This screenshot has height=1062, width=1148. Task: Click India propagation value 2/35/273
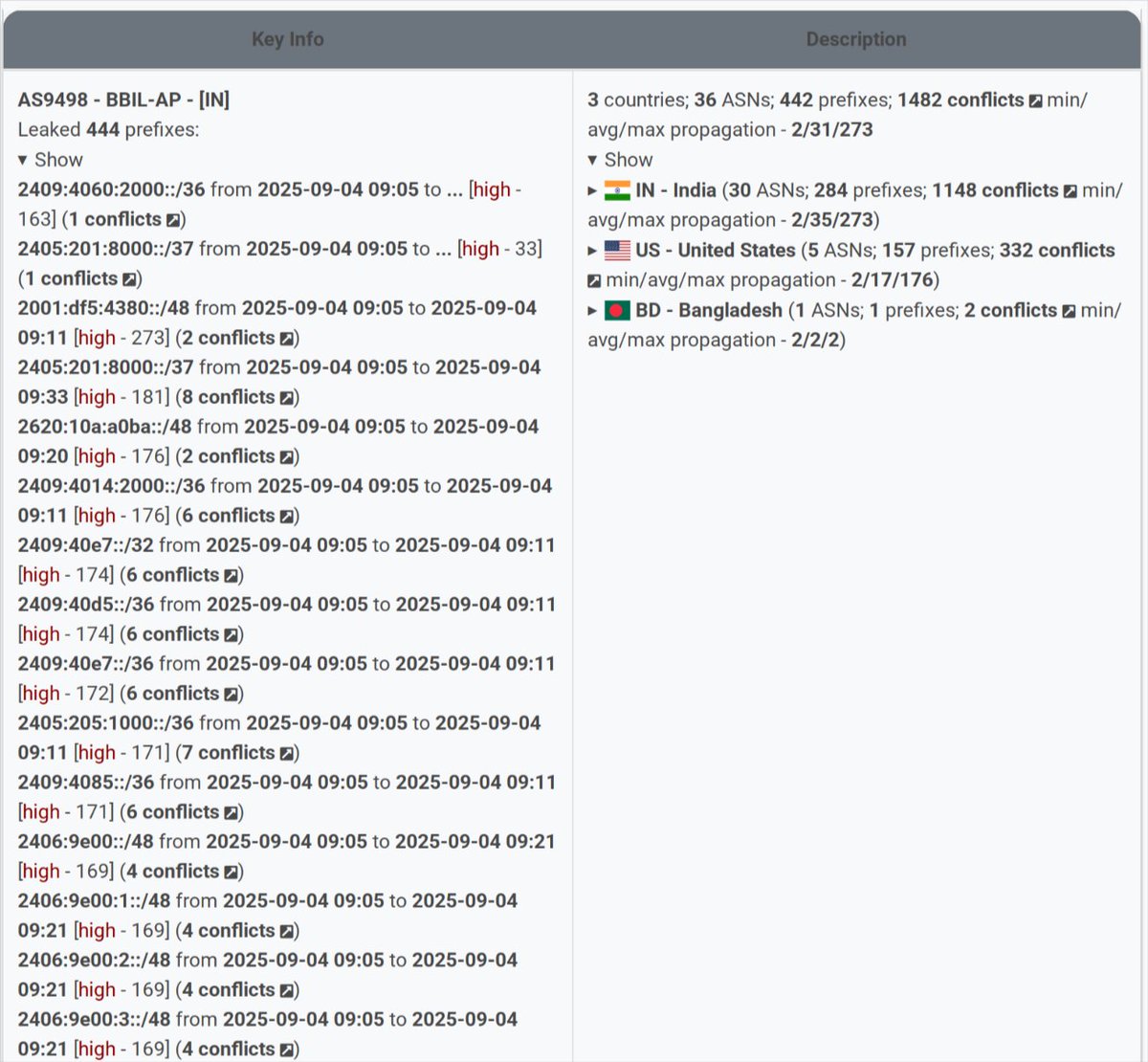click(x=832, y=220)
